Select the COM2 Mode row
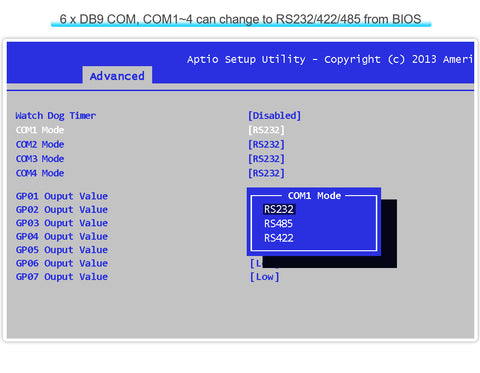This screenshot has width=480, height=373. [x=40, y=144]
